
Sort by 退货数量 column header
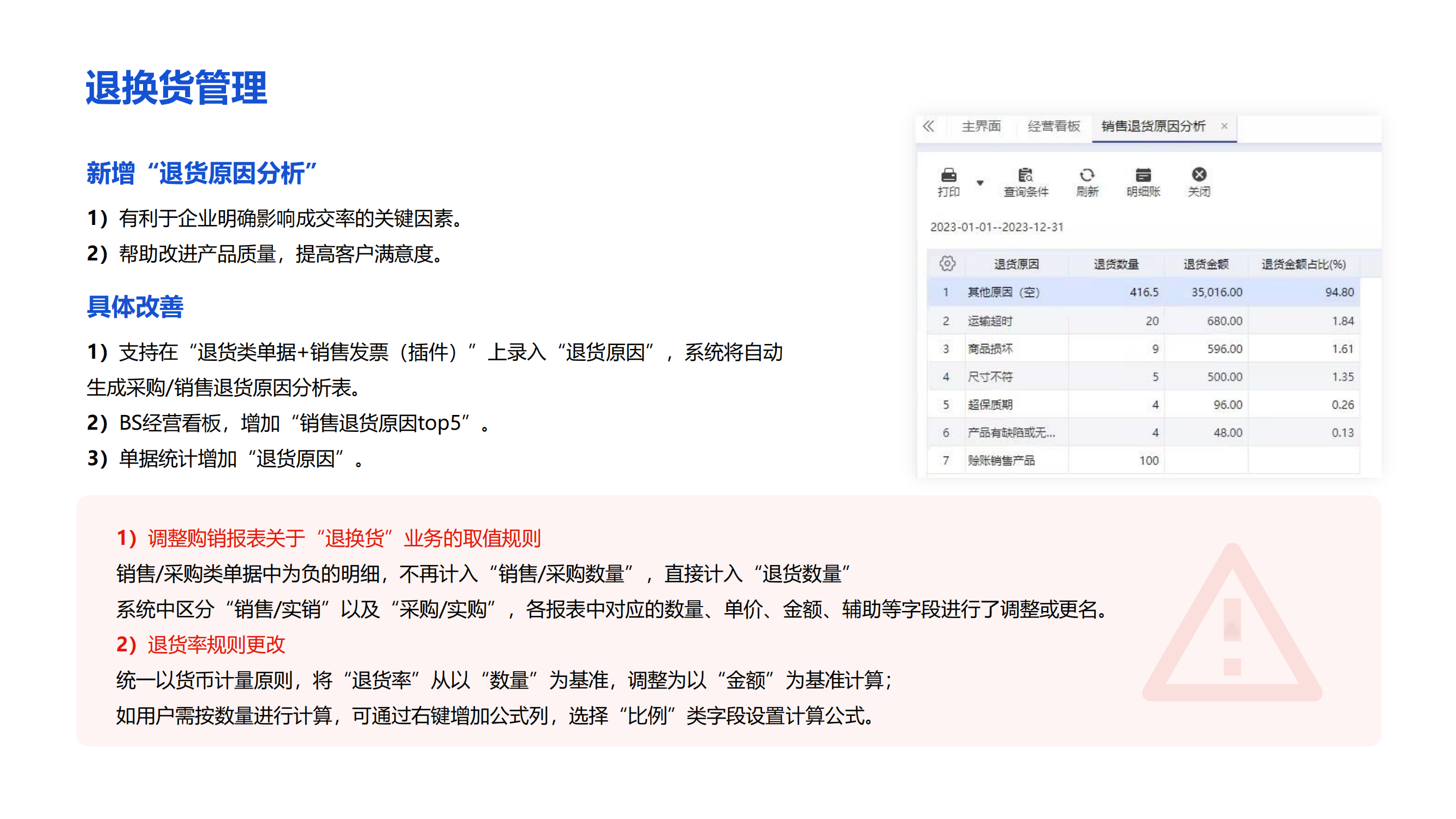1116,264
